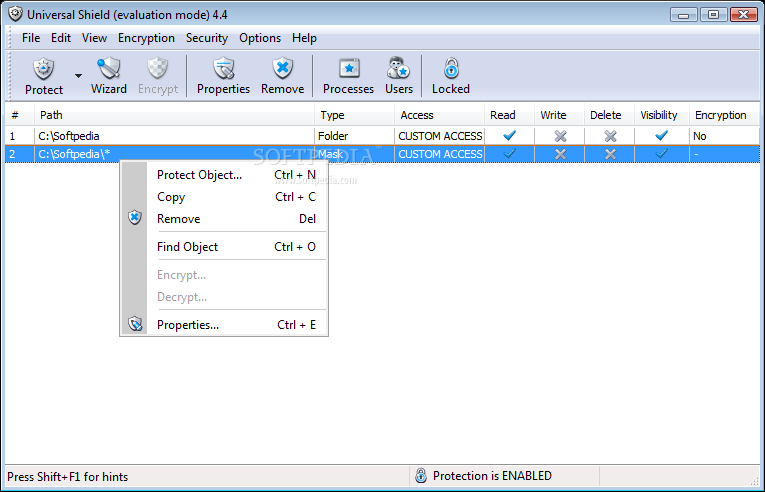This screenshot has width=765, height=492.
Task: Click the Properties icon in context menu
Action: pos(135,324)
